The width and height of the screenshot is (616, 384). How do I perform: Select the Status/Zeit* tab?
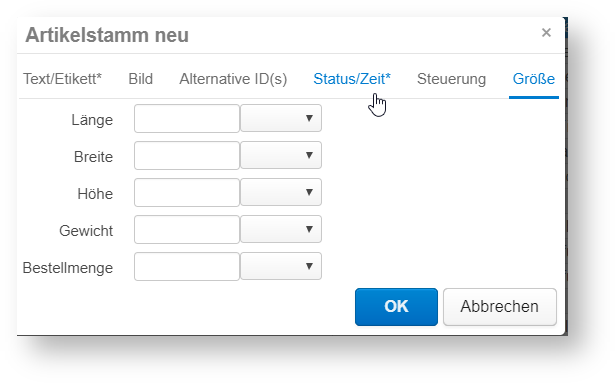[x=352, y=79]
